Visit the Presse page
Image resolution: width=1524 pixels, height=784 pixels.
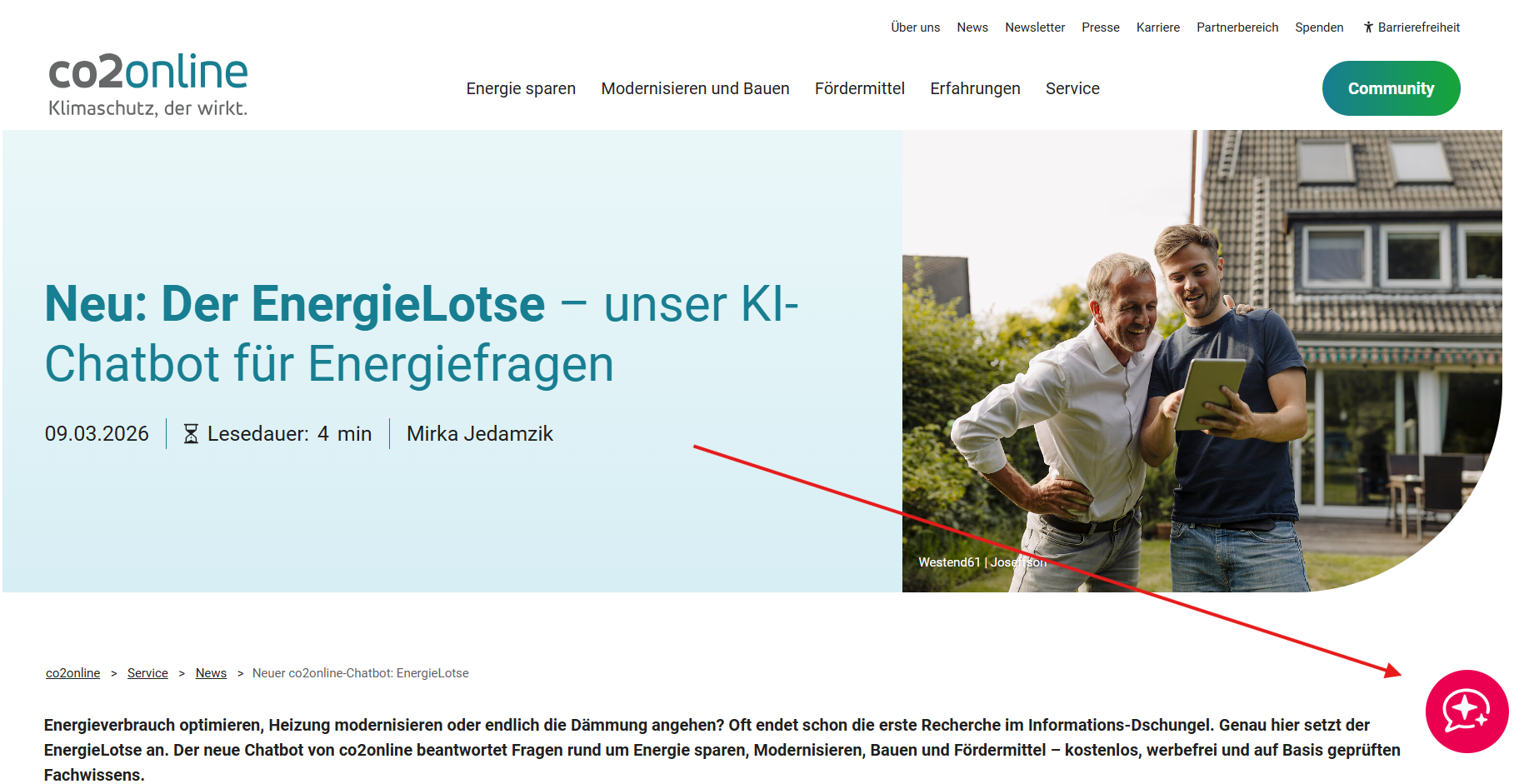[1100, 27]
